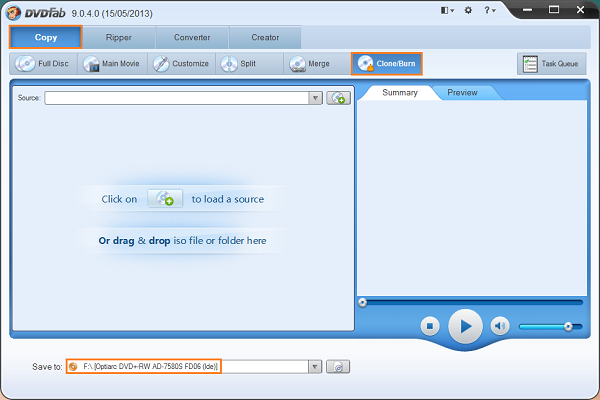Stop preview playback
600x400 pixels.
coord(430,326)
